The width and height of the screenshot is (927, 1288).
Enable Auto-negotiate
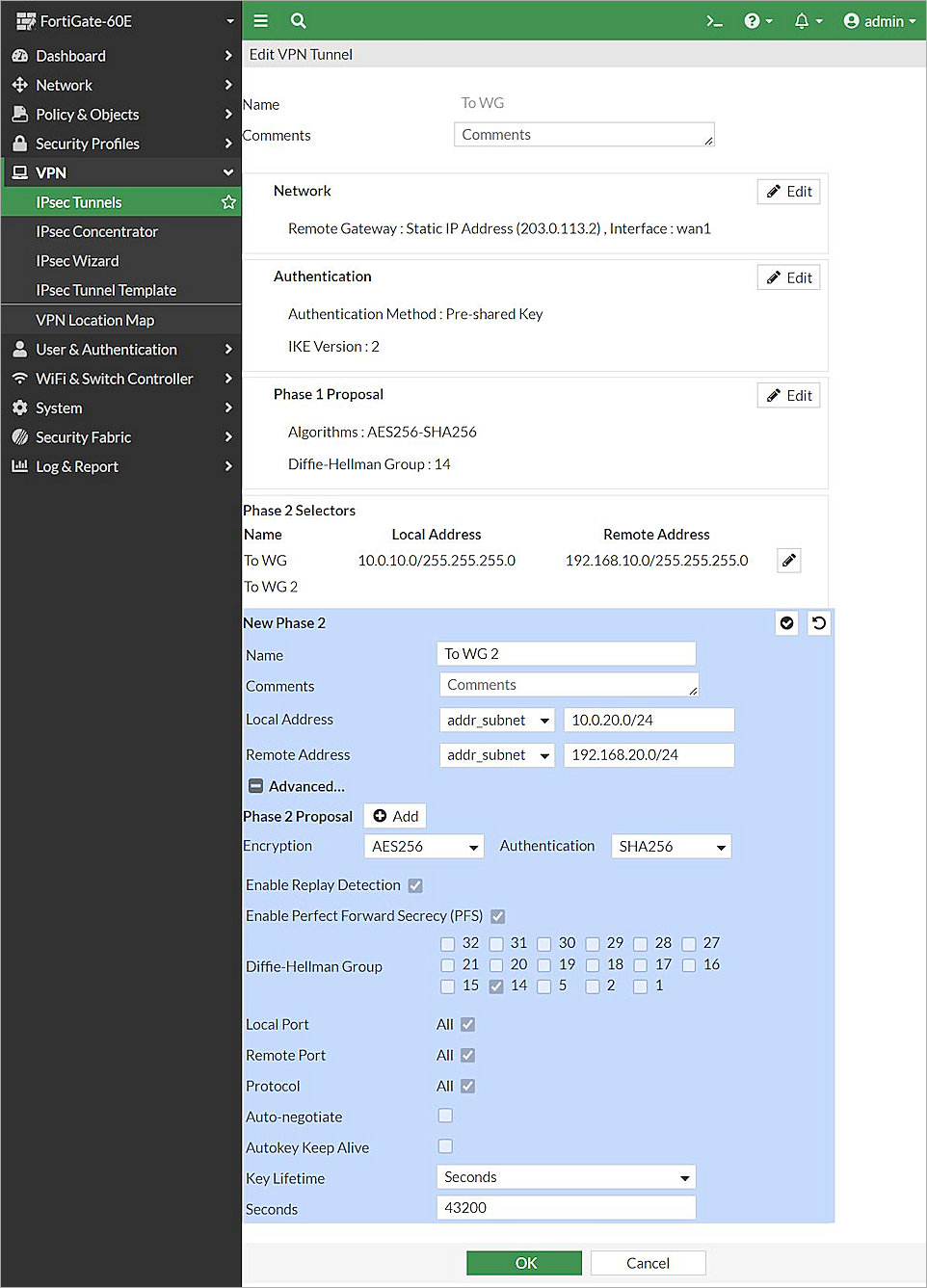(445, 1116)
